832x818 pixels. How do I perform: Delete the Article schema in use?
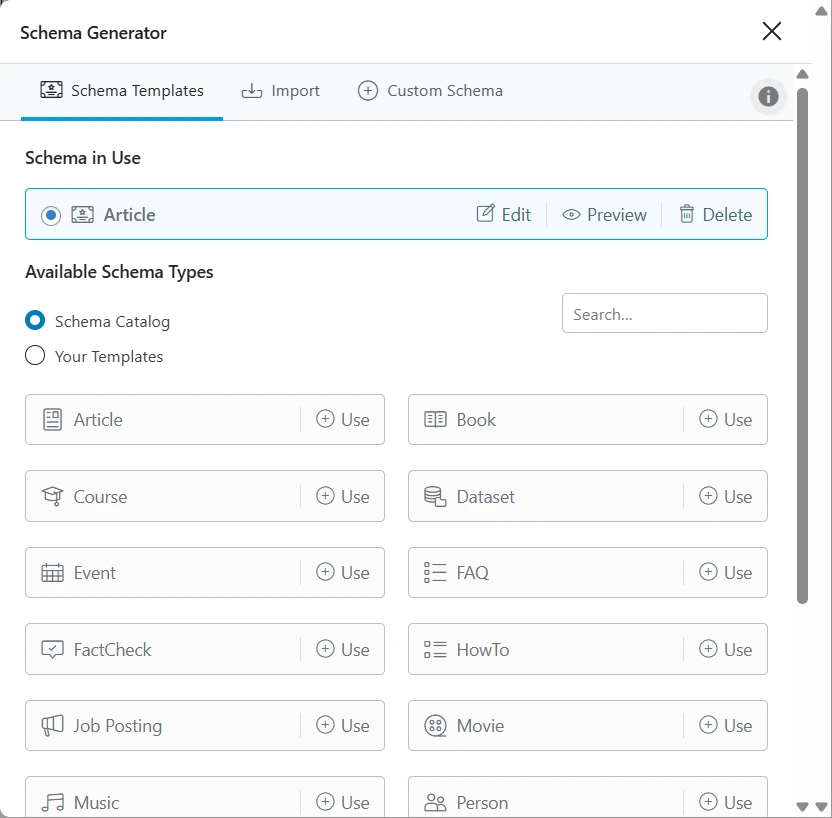[715, 215]
